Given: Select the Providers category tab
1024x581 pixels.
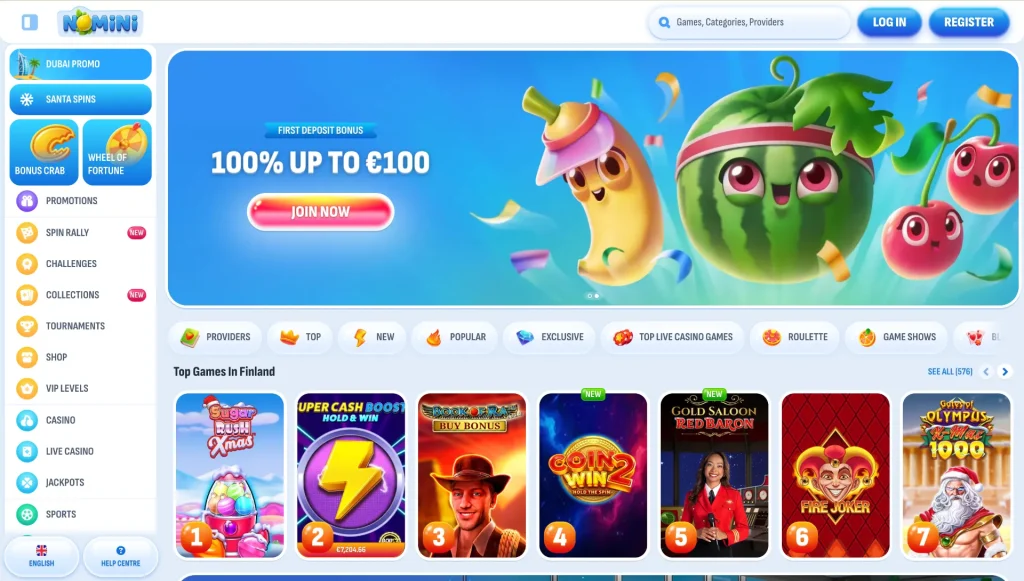Looking at the screenshot, I should point(216,337).
